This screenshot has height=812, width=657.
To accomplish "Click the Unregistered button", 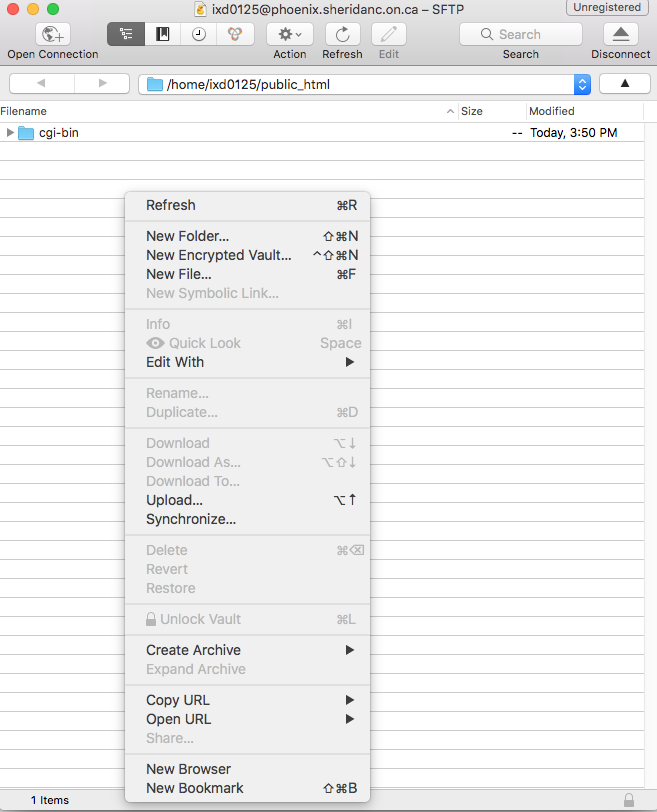I will 607,8.
